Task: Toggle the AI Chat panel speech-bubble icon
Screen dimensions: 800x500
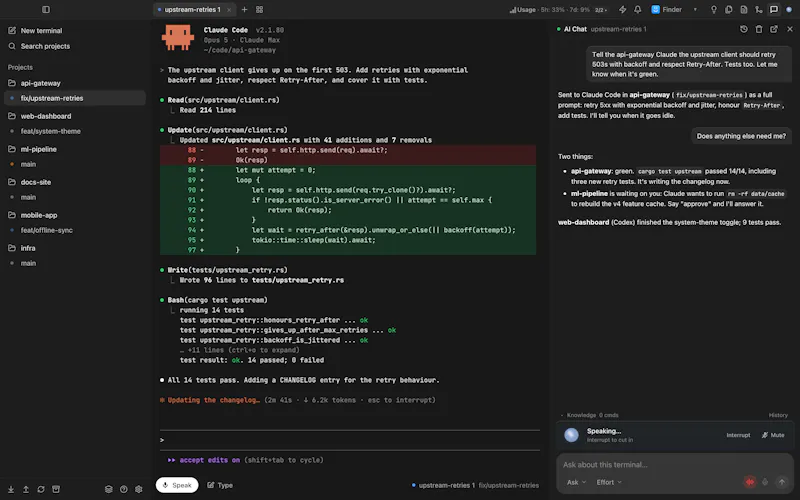Action: coord(774,10)
